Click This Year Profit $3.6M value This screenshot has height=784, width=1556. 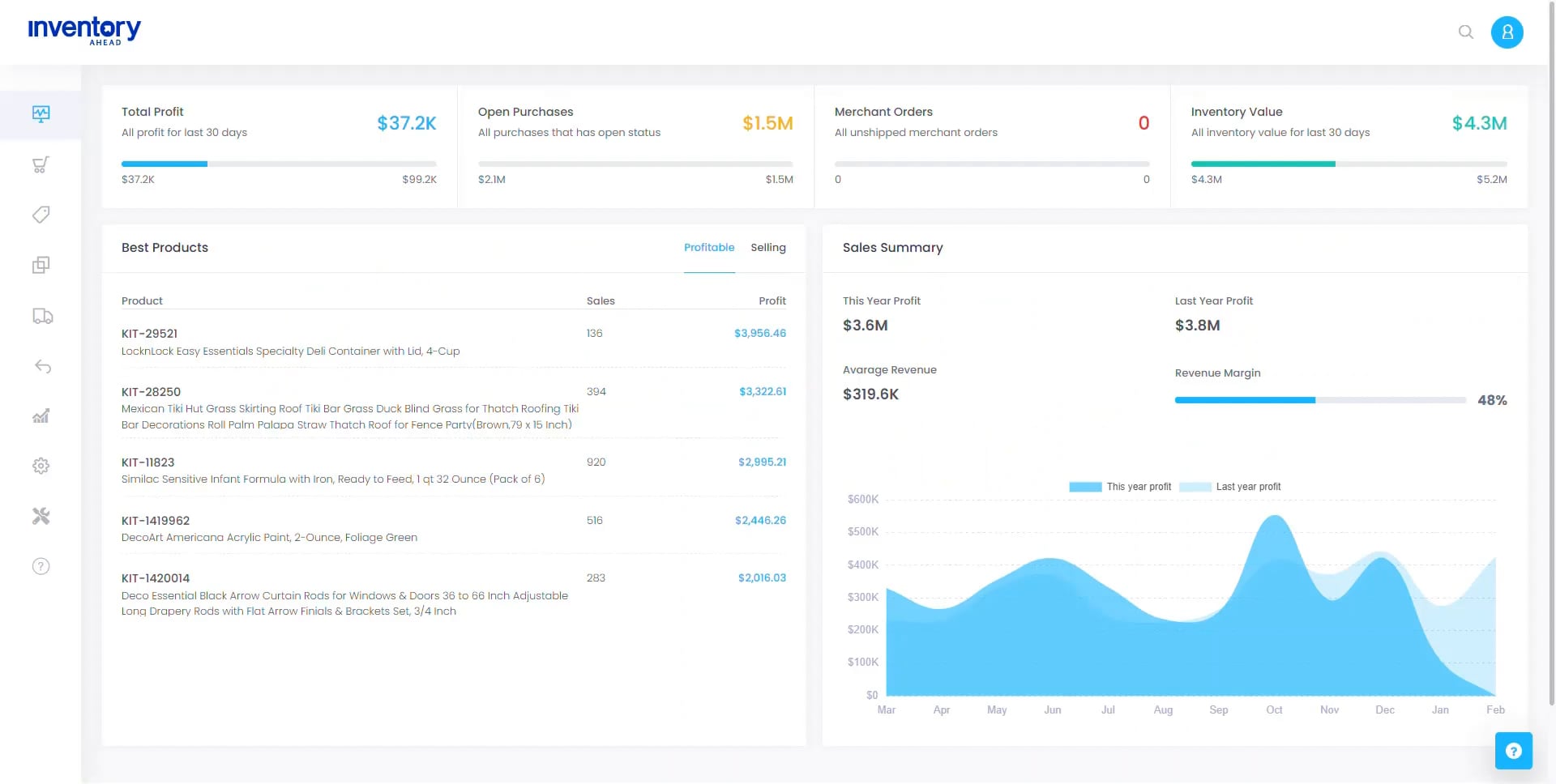tap(865, 326)
